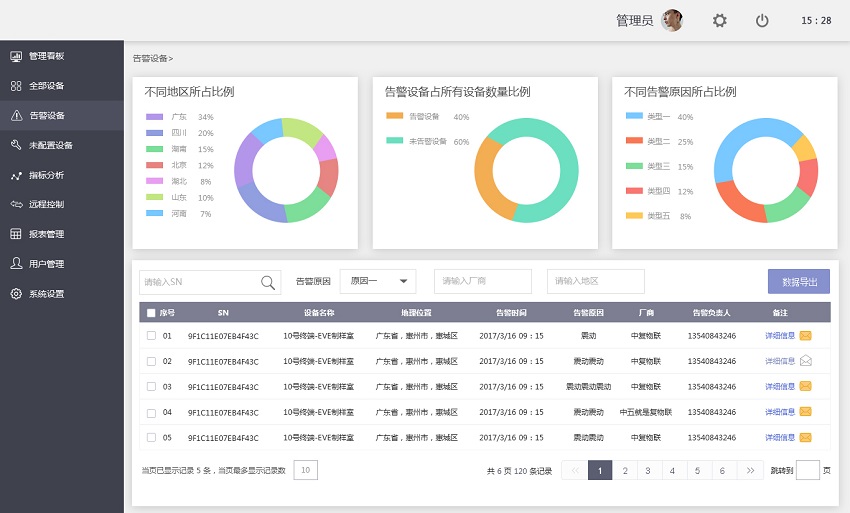Viewport: 850px width, 513px height.
Task: Open the mail envelope icon in row 04
Action: pos(806,412)
